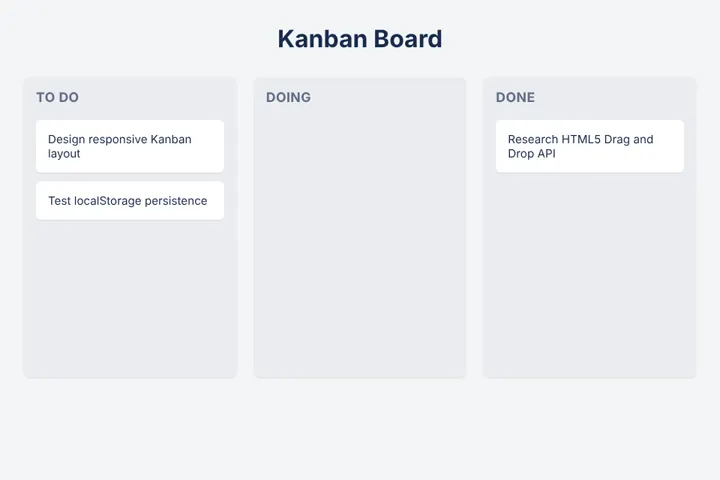
Task: Click the "Test localStorage persistence" card
Action: coord(130,201)
